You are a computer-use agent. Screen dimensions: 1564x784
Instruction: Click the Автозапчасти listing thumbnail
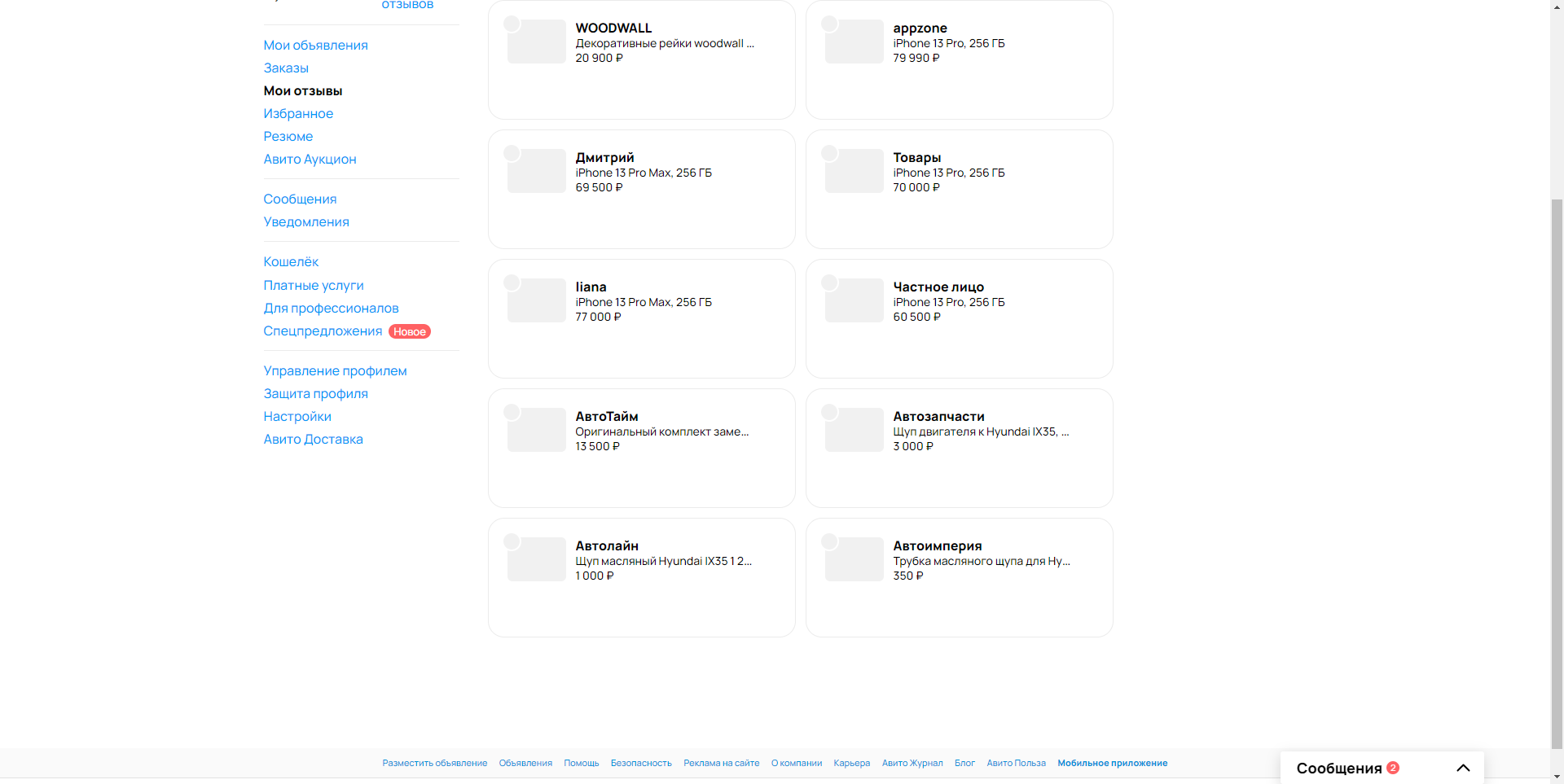pyautogui.click(x=854, y=430)
